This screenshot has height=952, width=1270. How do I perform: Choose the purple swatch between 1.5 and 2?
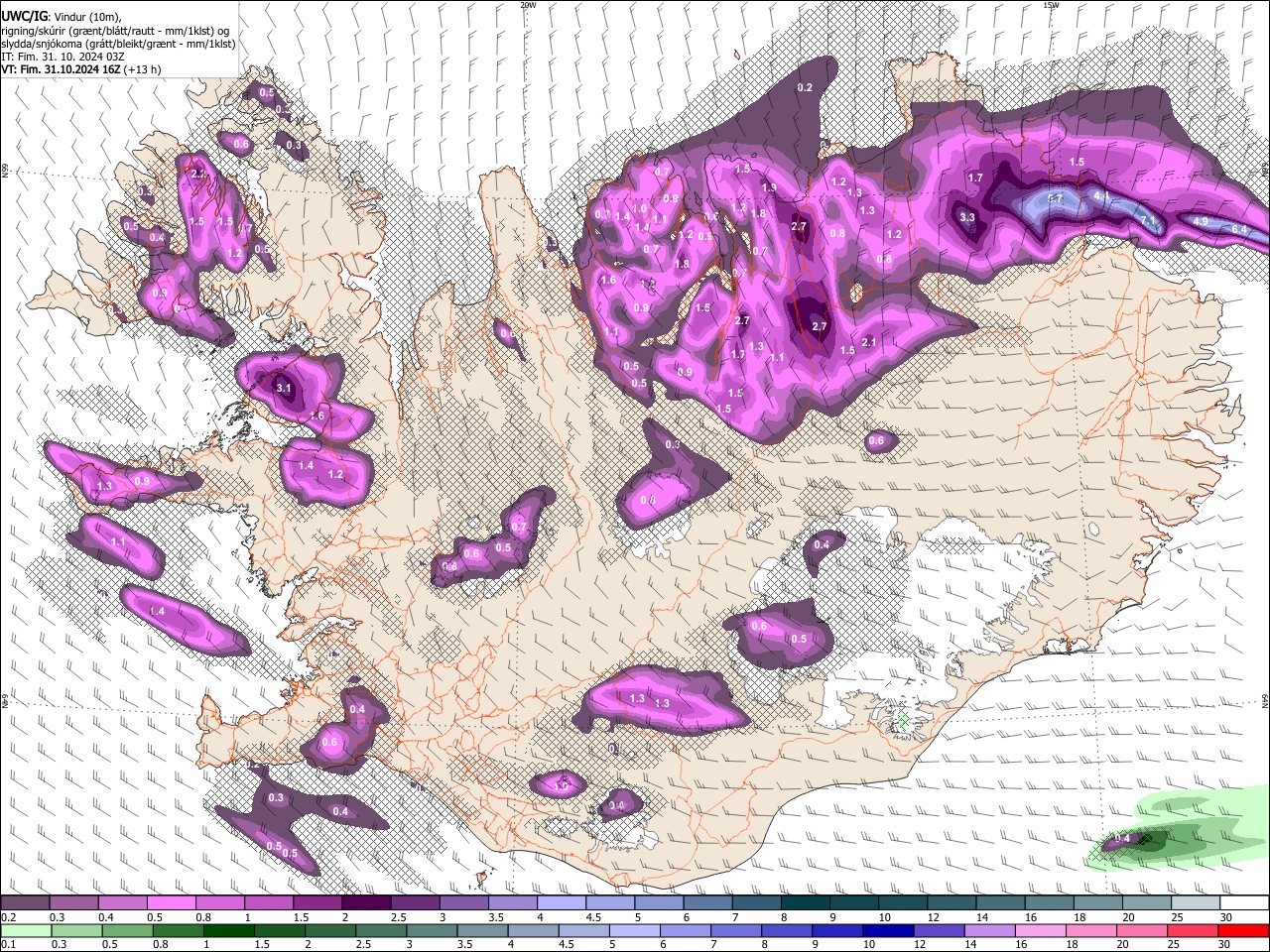[x=317, y=903]
